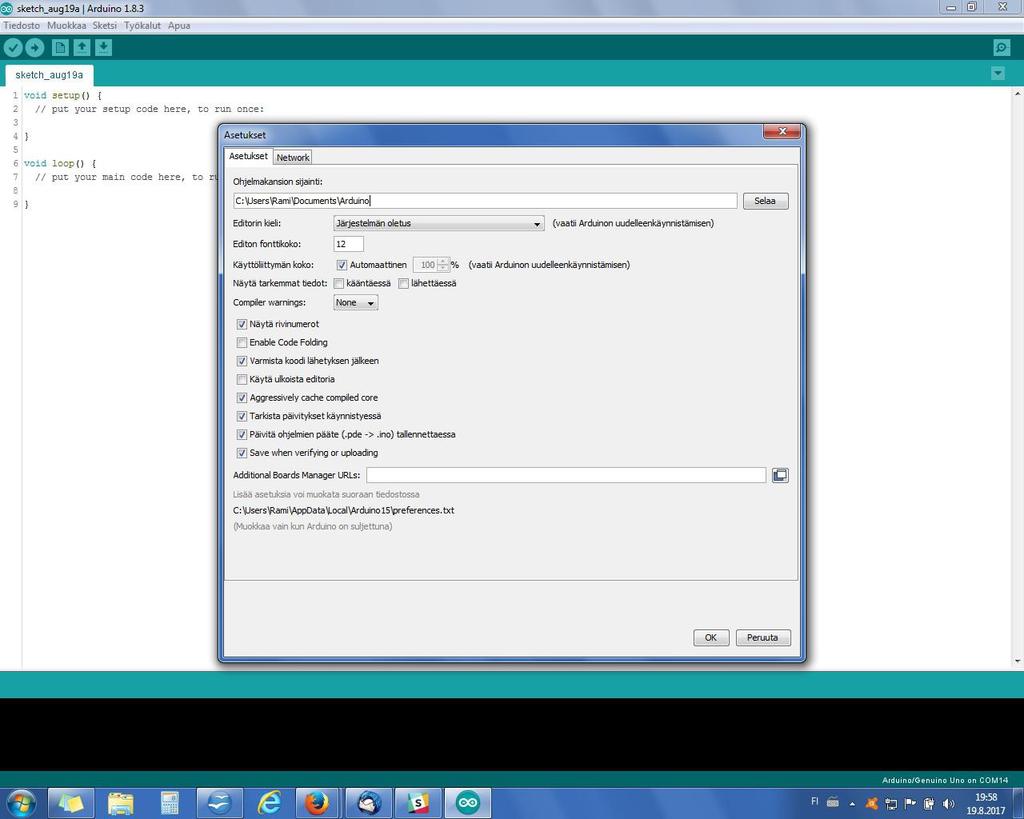Click the on-screen keyboard tray icon
This screenshot has height=819, width=1024.
[833, 802]
